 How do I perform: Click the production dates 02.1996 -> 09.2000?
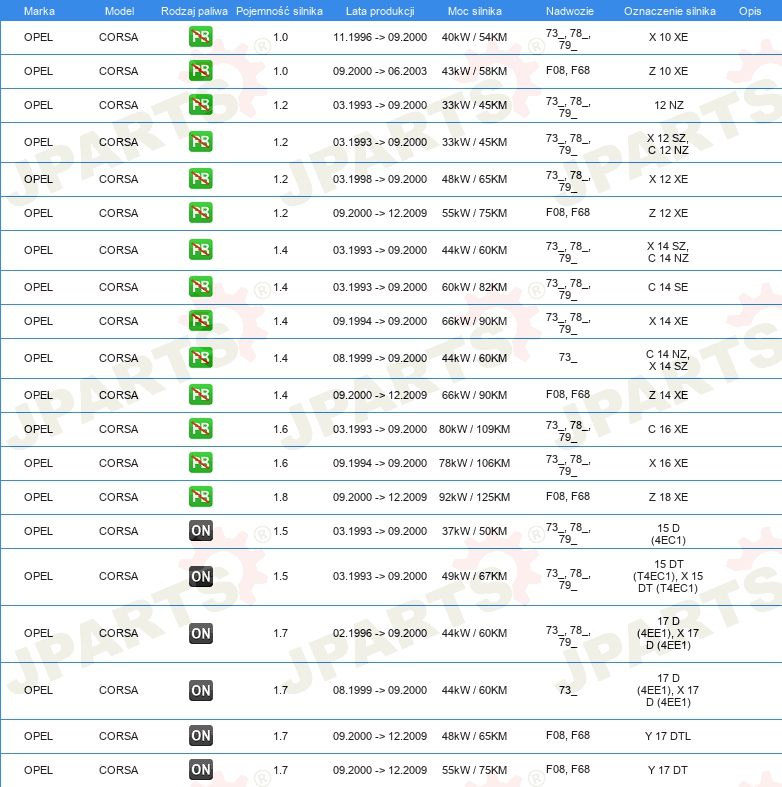[380, 633]
